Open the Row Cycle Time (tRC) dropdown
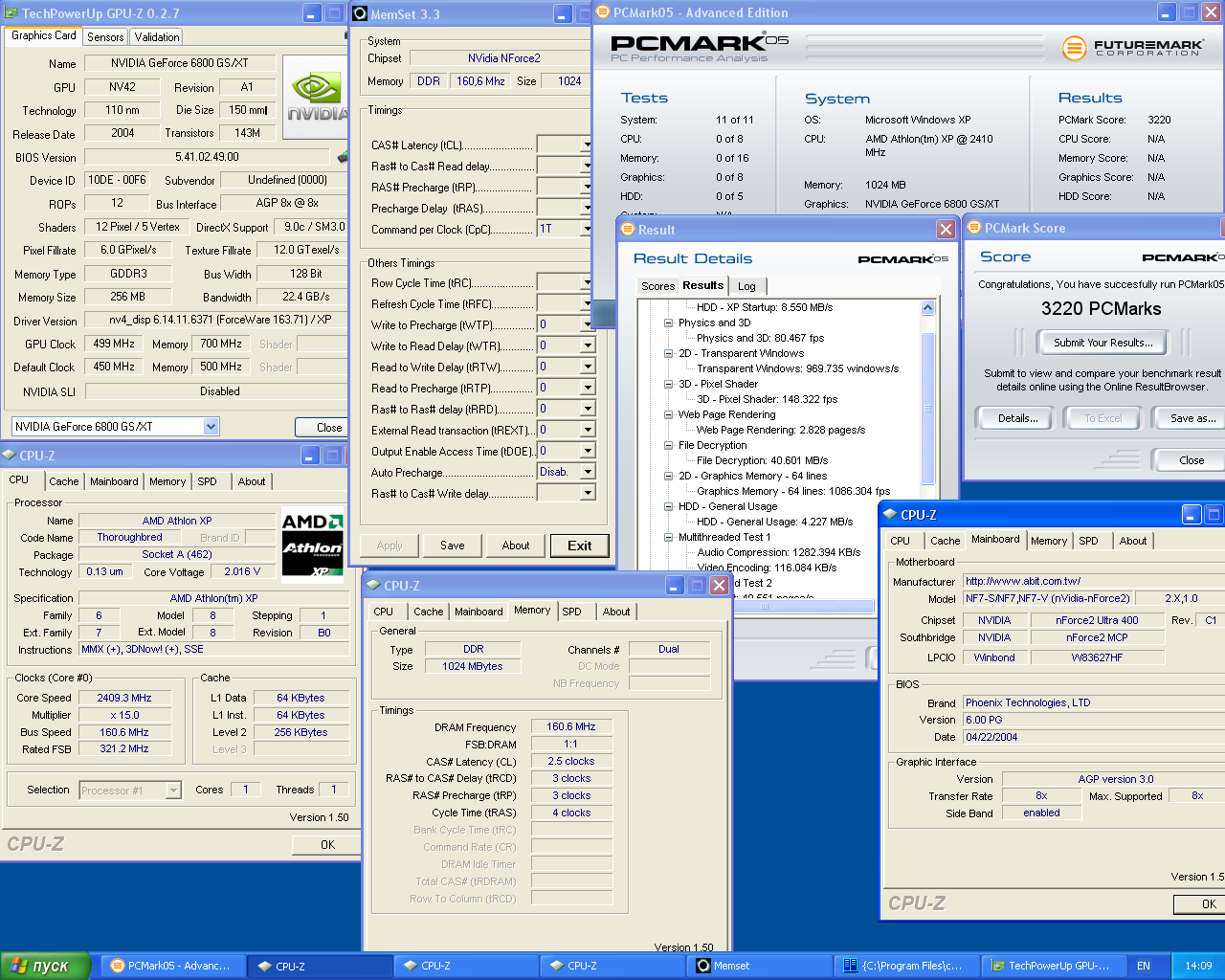Image resolution: width=1225 pixels, height=980 pixels. point(586,282)
